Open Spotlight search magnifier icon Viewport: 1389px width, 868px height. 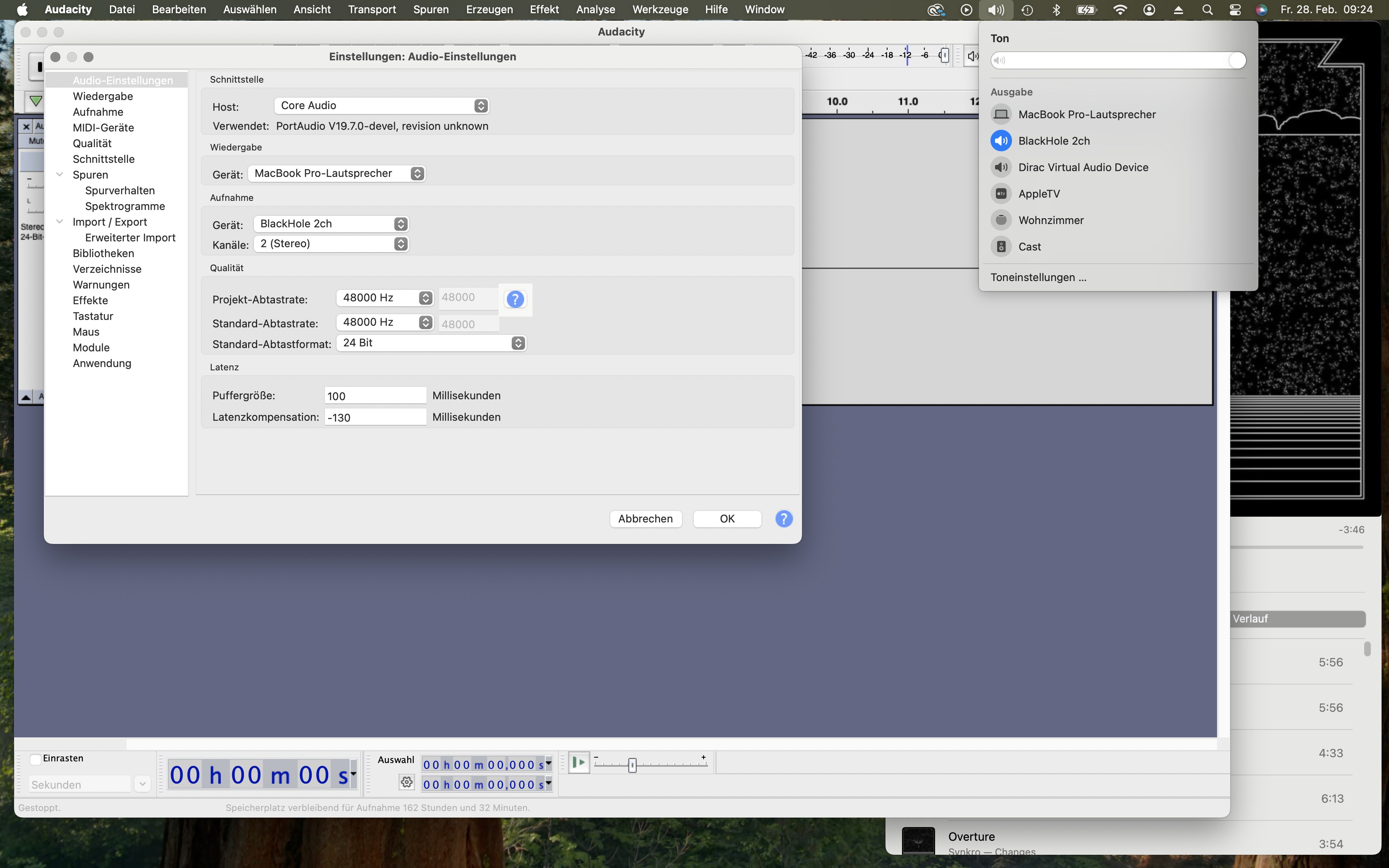1208,10
